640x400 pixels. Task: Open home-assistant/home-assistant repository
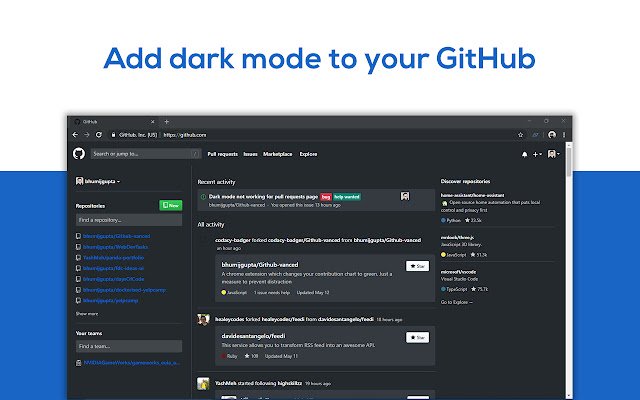[472, 196]
